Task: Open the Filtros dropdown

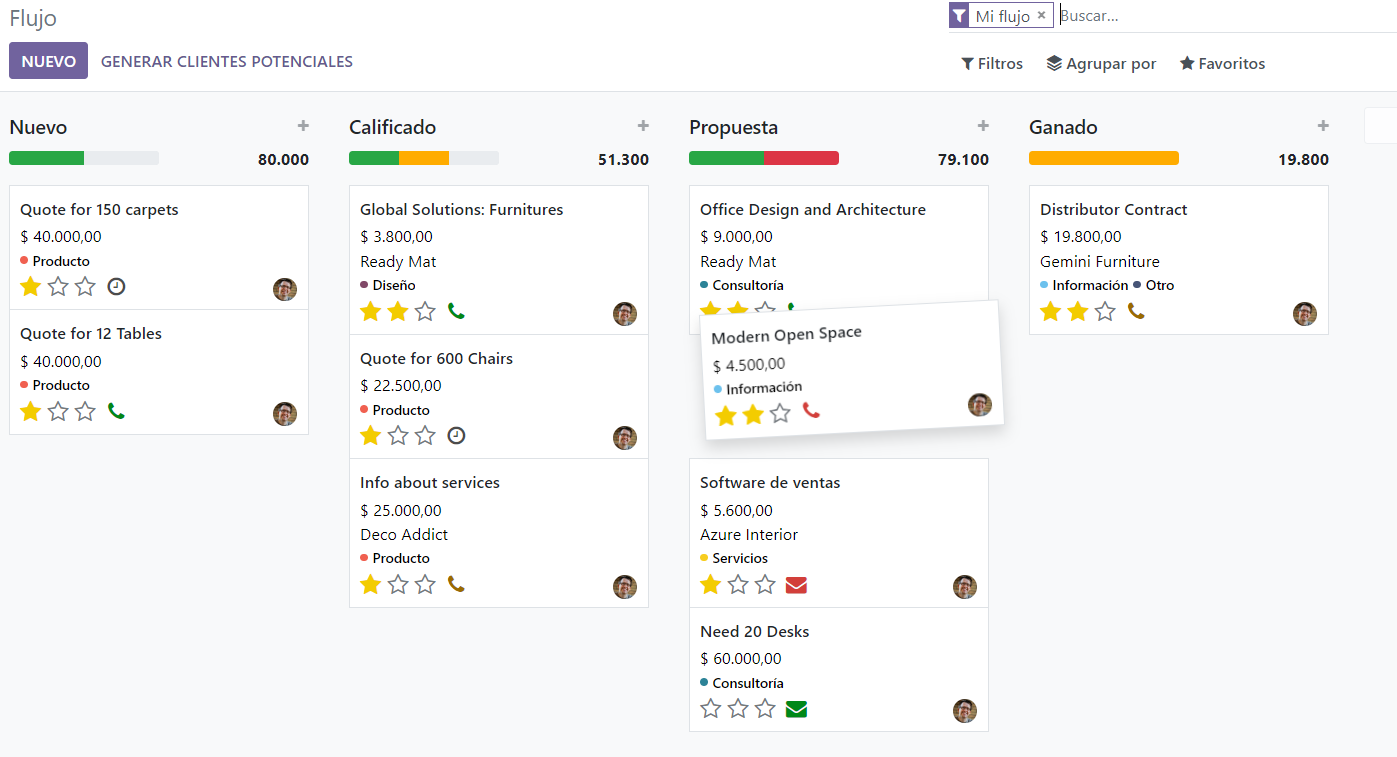Action: [x=992, y=63]
